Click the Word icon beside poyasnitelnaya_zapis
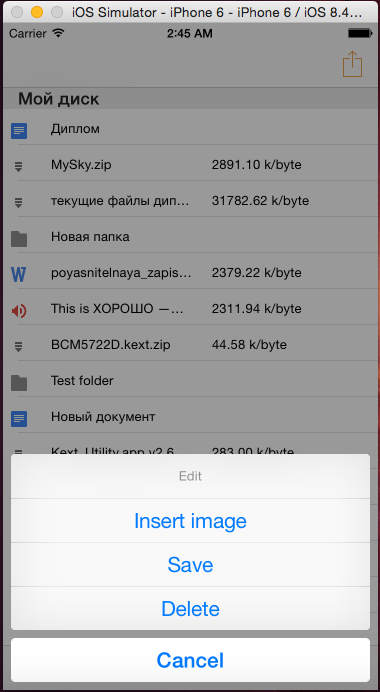 click(19, 275)
